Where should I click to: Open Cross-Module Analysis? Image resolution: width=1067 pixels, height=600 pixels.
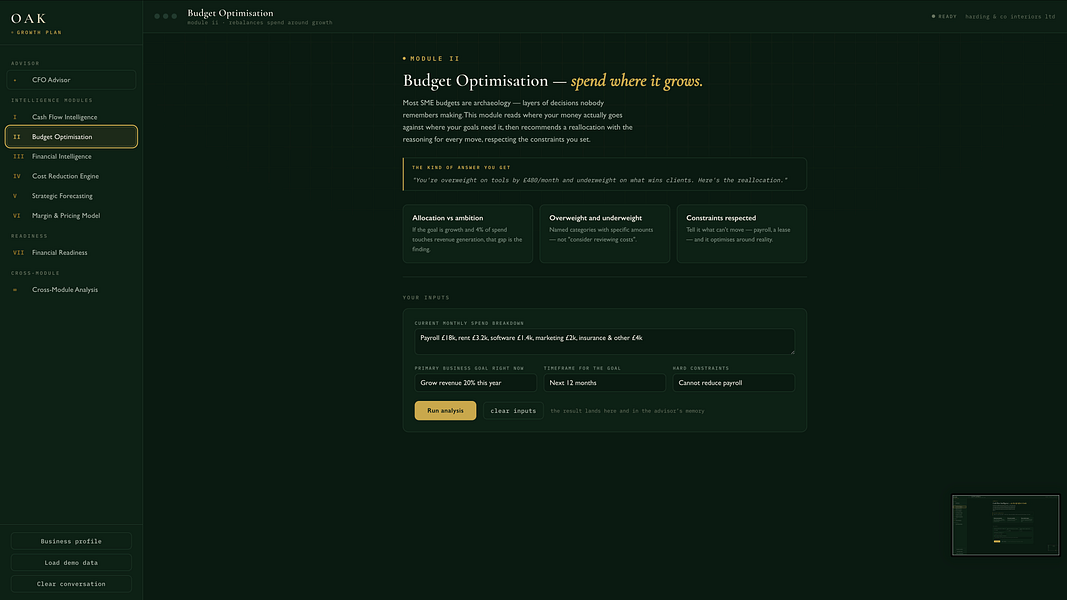click(x=71, y=290)
